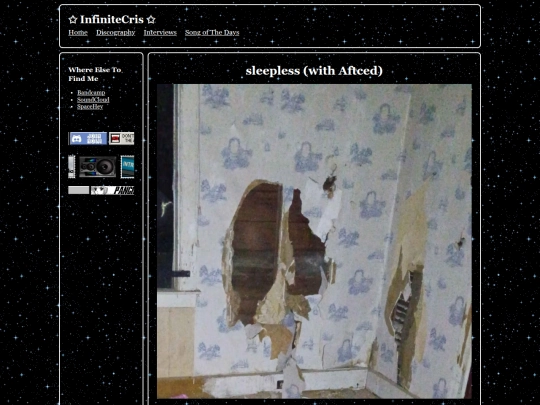Screen dimensions: 540x405
Task: Click 'Where Else To Find Me' heading
Action: [95, 74]
